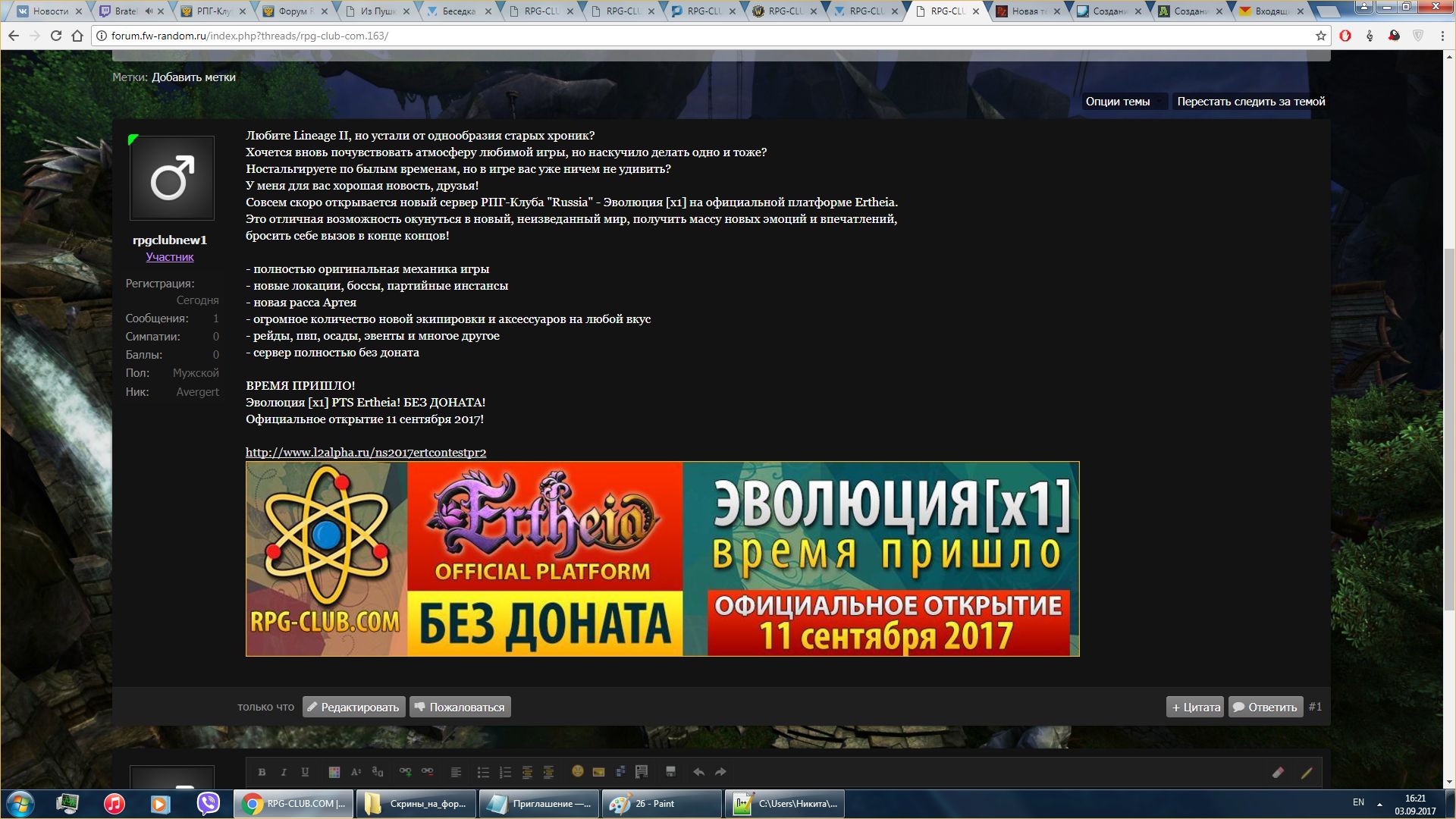Open the music app in taskbar
This screenshot has width=1456, height=819.
pyautogui.click(x=114, y=804)
